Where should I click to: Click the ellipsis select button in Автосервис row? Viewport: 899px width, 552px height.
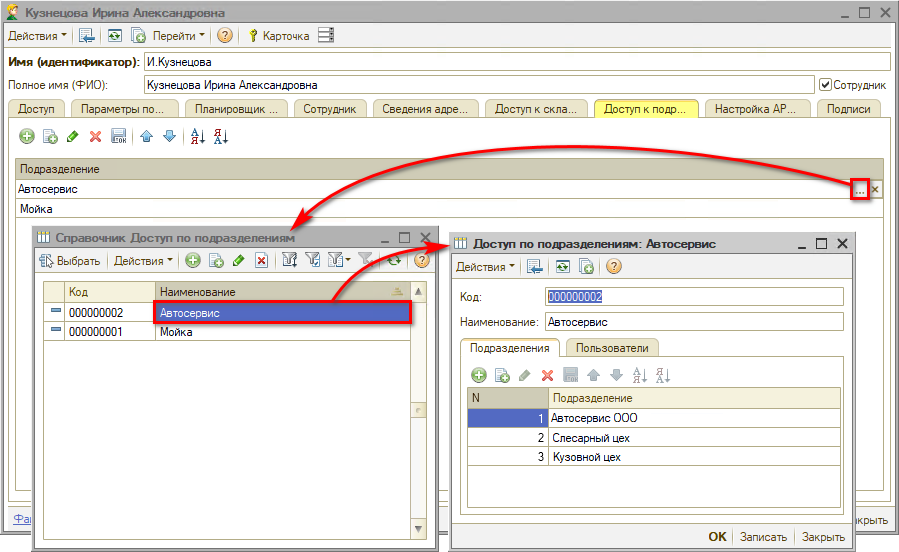point(860,189)
